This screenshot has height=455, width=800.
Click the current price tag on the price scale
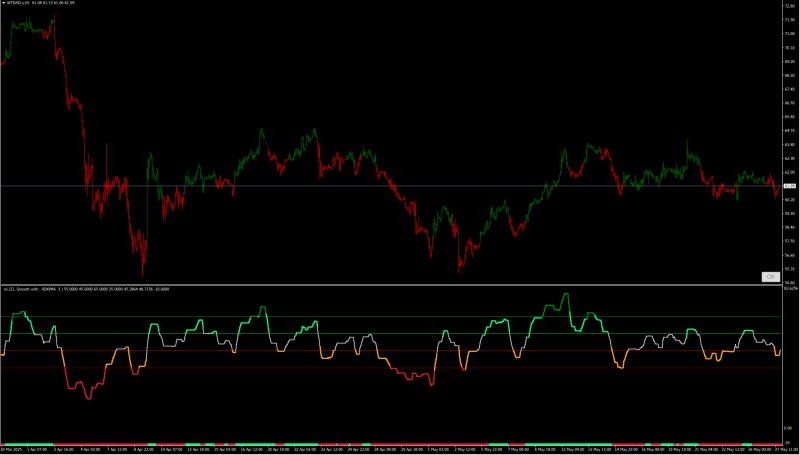click(789, 186)
